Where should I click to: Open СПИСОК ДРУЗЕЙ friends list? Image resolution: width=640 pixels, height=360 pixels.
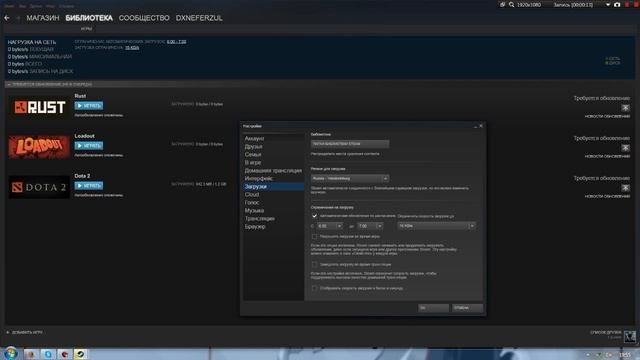(x=606, y=333)
